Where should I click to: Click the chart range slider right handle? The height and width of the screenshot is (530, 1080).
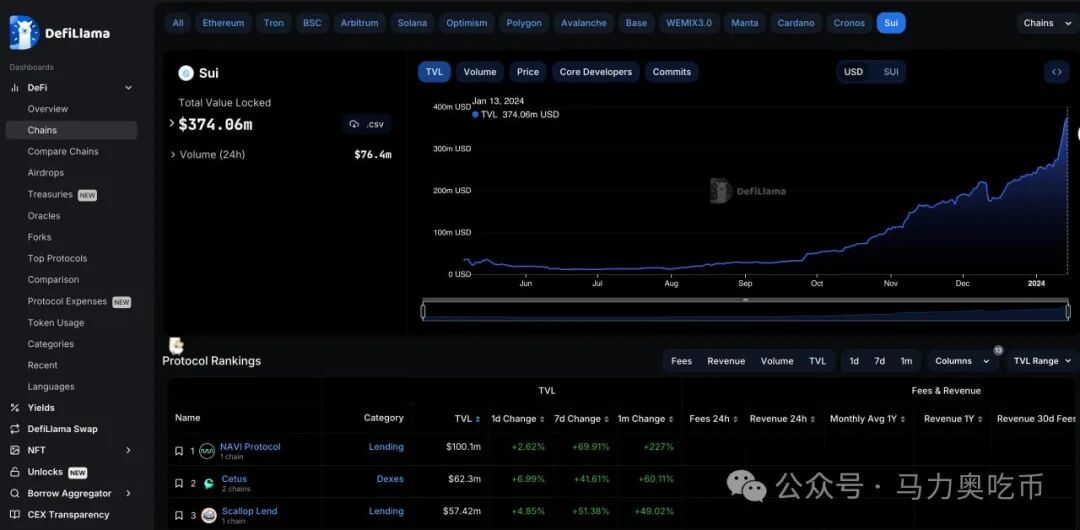pos(1068,312)
